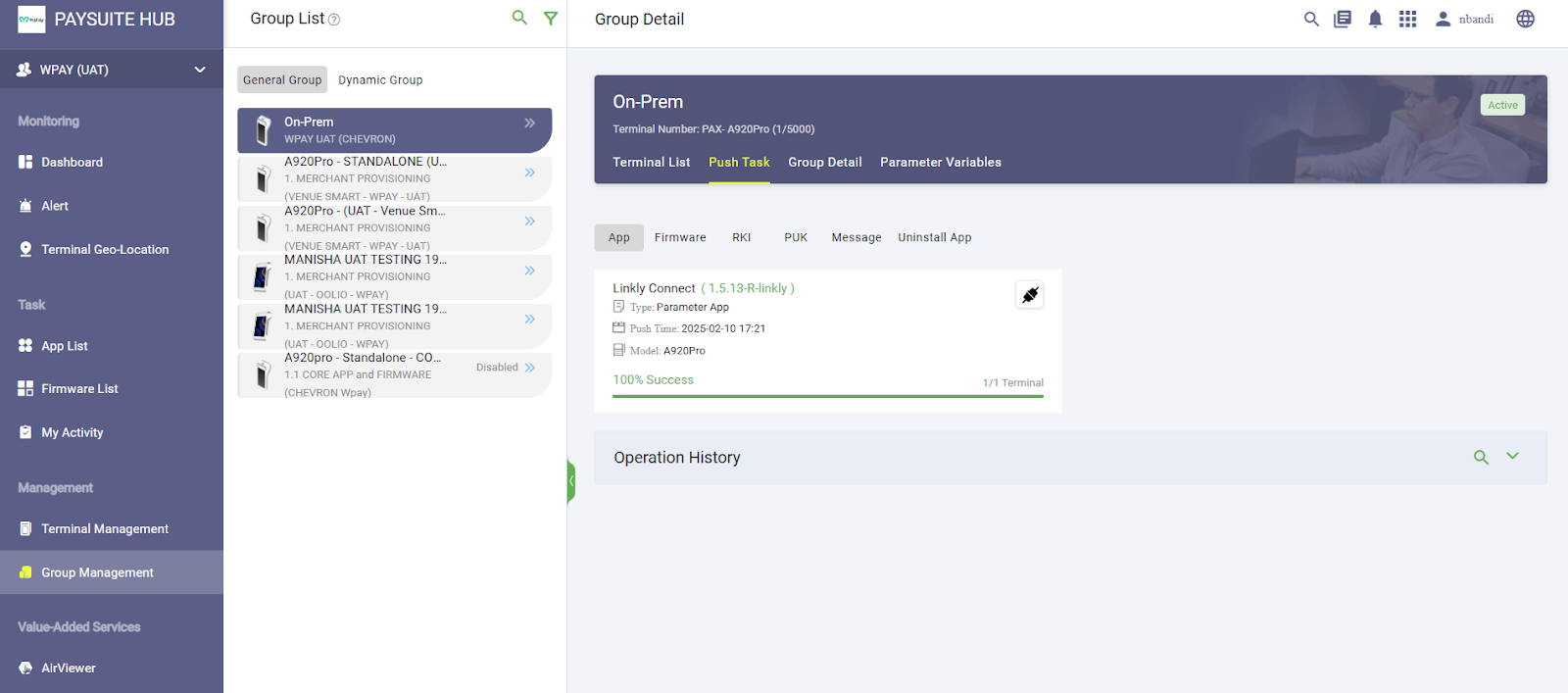Viewport: 1568px width, 693px height.
Task: Switch to the PUK push tab
Action: click(796, 237)
